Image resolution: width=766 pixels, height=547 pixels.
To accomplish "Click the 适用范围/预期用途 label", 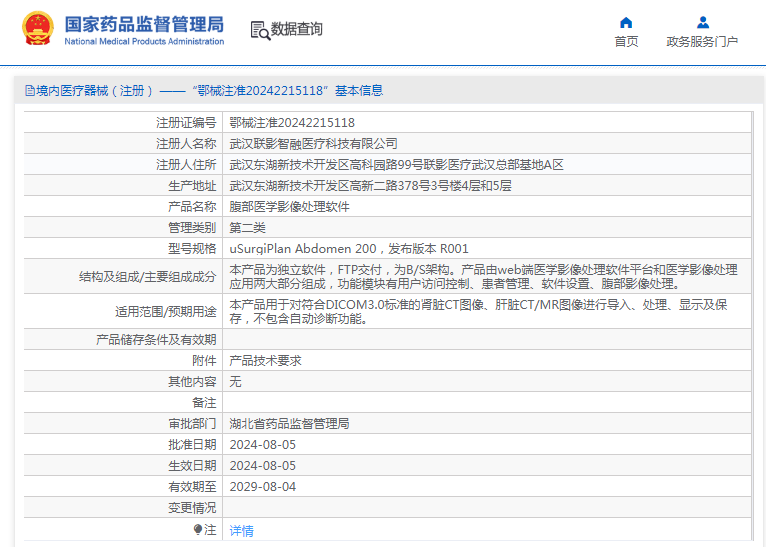I will click(166, 312).
